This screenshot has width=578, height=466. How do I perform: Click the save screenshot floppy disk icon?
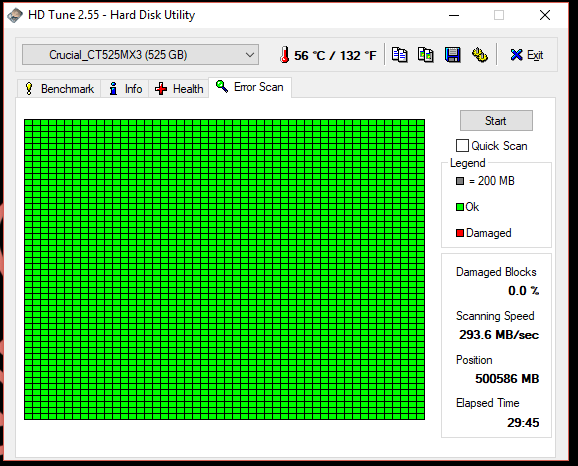(x=453, y=55)
